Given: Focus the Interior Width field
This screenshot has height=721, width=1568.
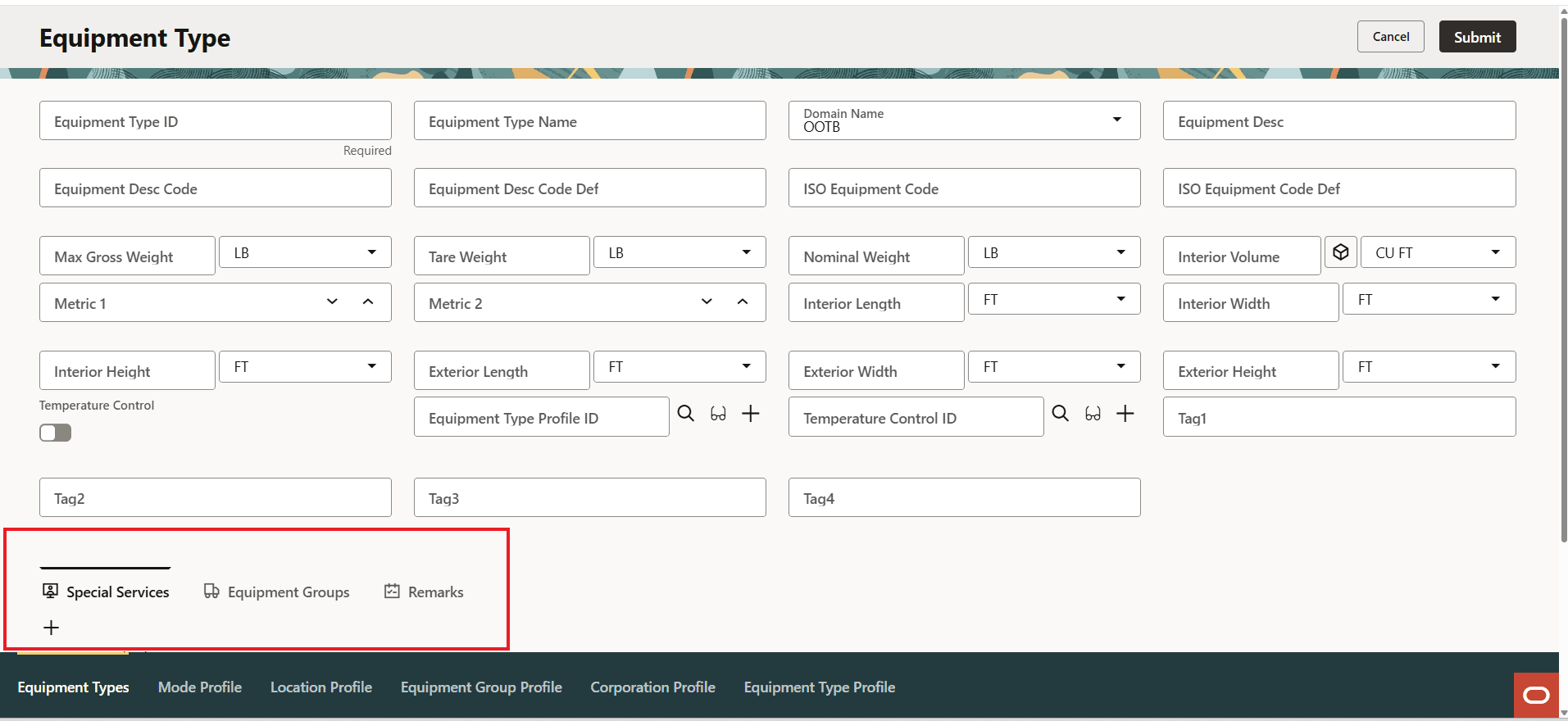Looking at the screenshot, I should tap(1251, 302).
